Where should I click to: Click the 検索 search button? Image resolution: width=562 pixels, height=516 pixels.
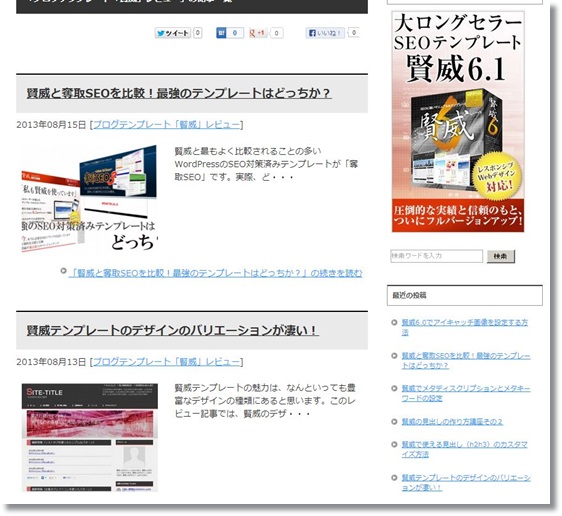[x=501, y=256]
